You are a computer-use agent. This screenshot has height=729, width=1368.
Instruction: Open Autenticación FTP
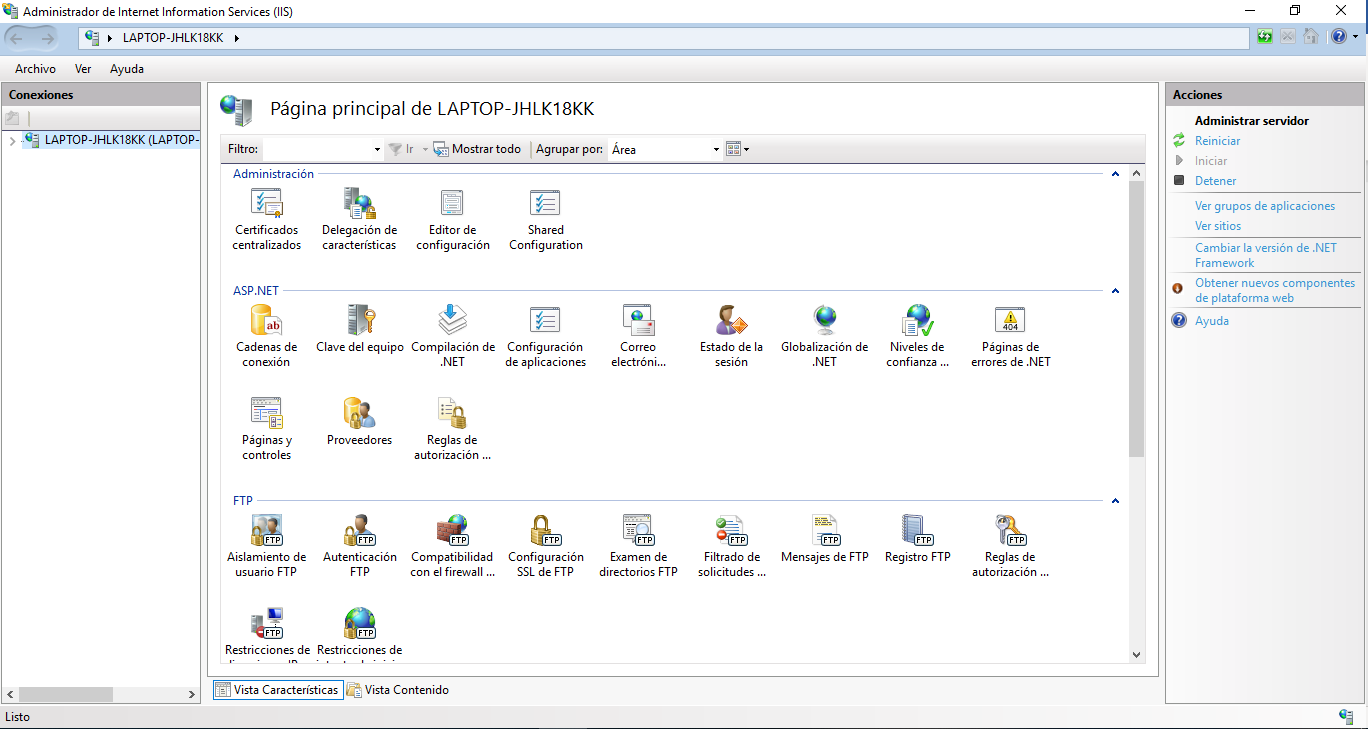(x=360, y=546)
